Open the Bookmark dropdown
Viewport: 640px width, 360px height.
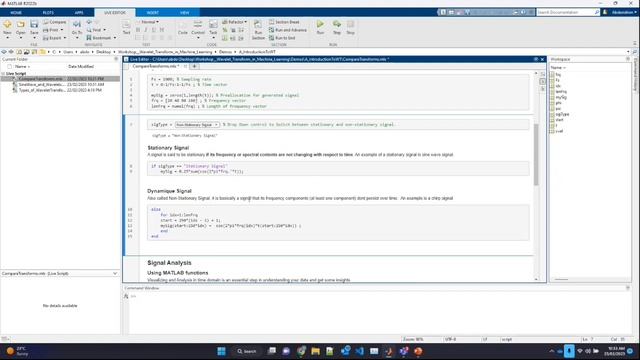pos(101,38)
